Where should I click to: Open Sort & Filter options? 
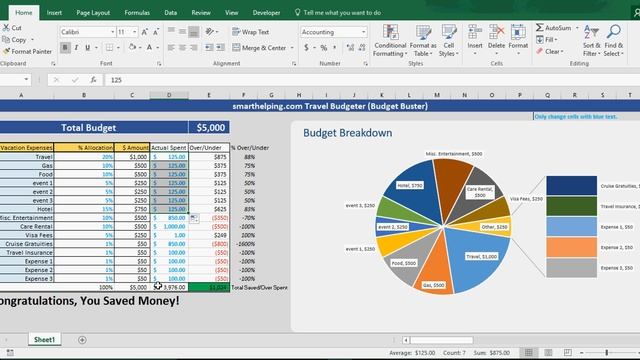click(591, 40)
